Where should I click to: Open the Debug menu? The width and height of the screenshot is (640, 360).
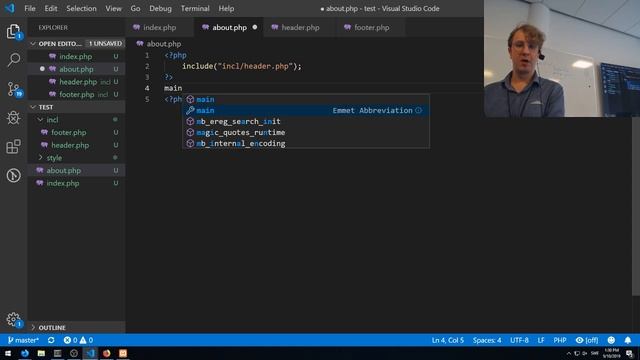(160, 8)
